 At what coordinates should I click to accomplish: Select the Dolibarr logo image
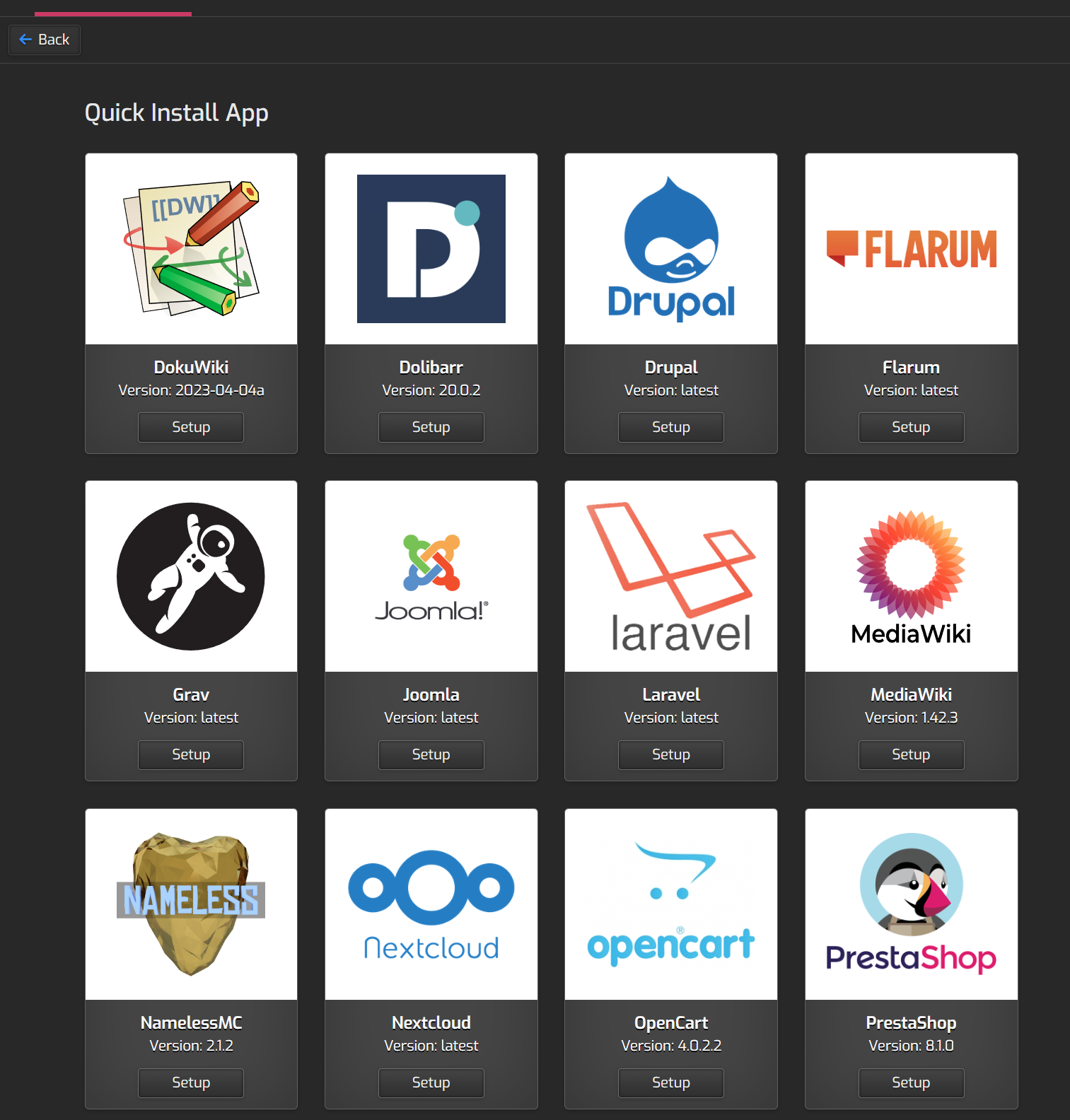click(431, 248)
